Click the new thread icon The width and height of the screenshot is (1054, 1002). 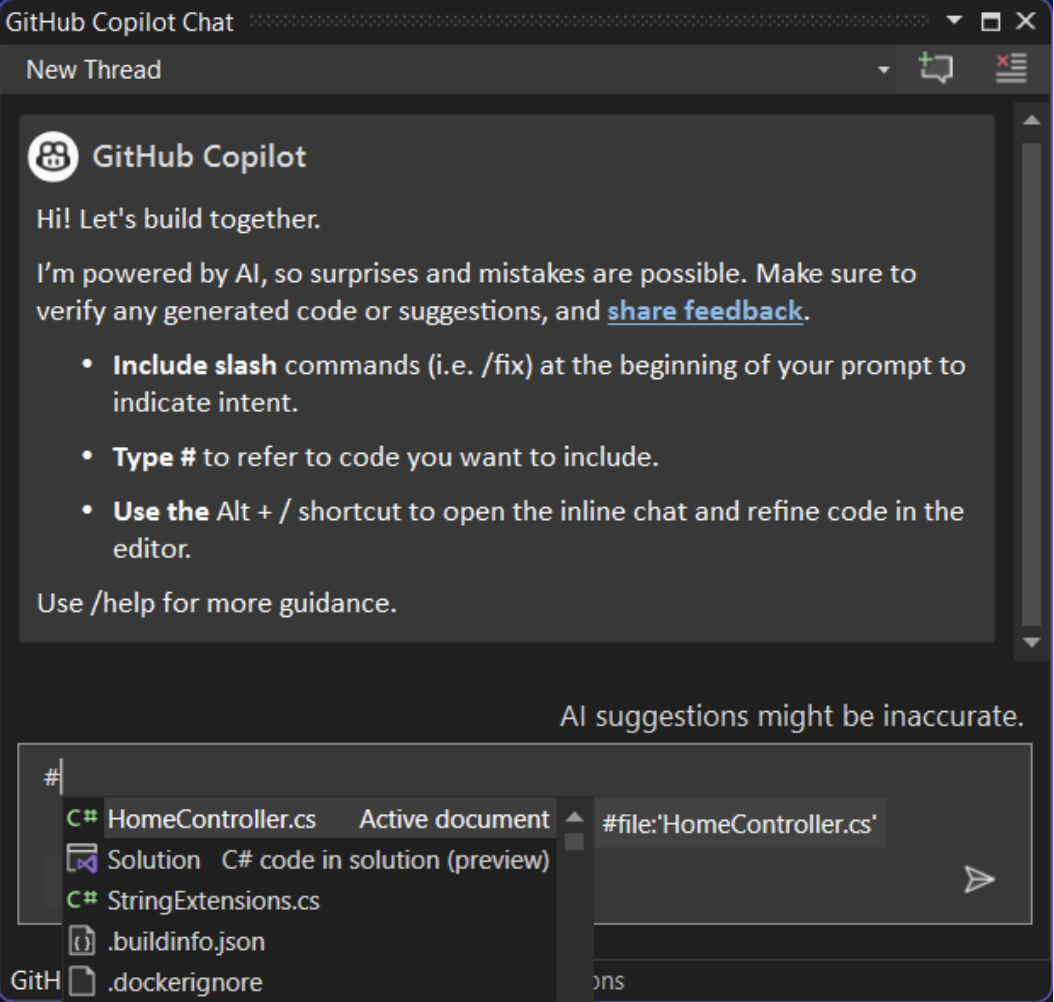(x=935, y=69)
